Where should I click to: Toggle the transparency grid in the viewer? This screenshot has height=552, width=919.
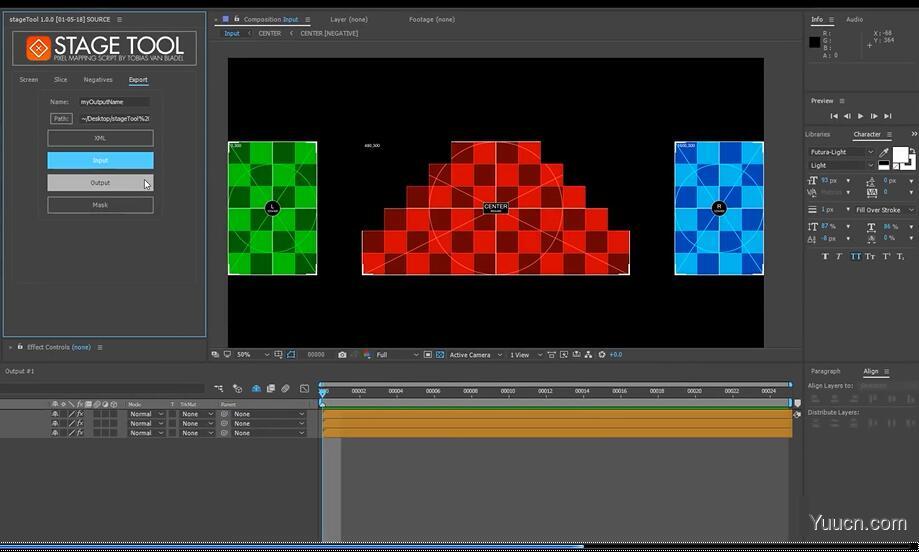tap(439, 355)
